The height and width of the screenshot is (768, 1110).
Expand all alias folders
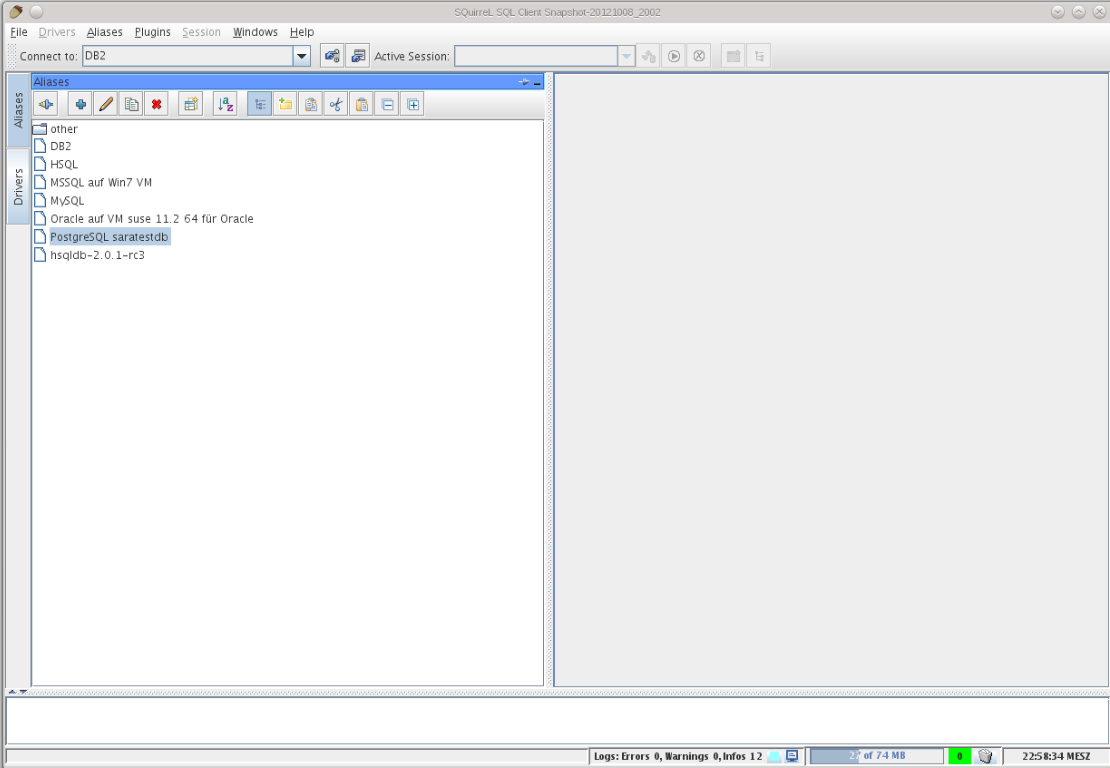click(x=413, y=103)
